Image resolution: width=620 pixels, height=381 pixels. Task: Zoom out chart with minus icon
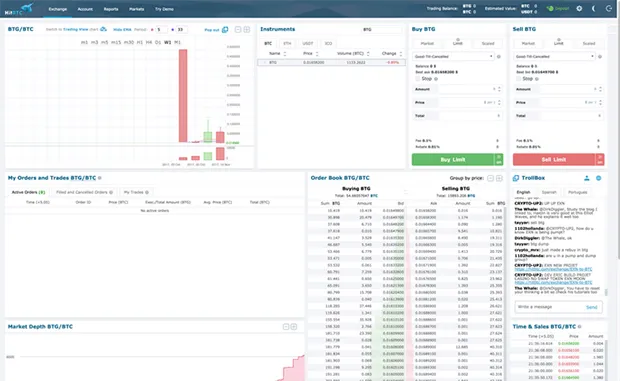point(238,30)
